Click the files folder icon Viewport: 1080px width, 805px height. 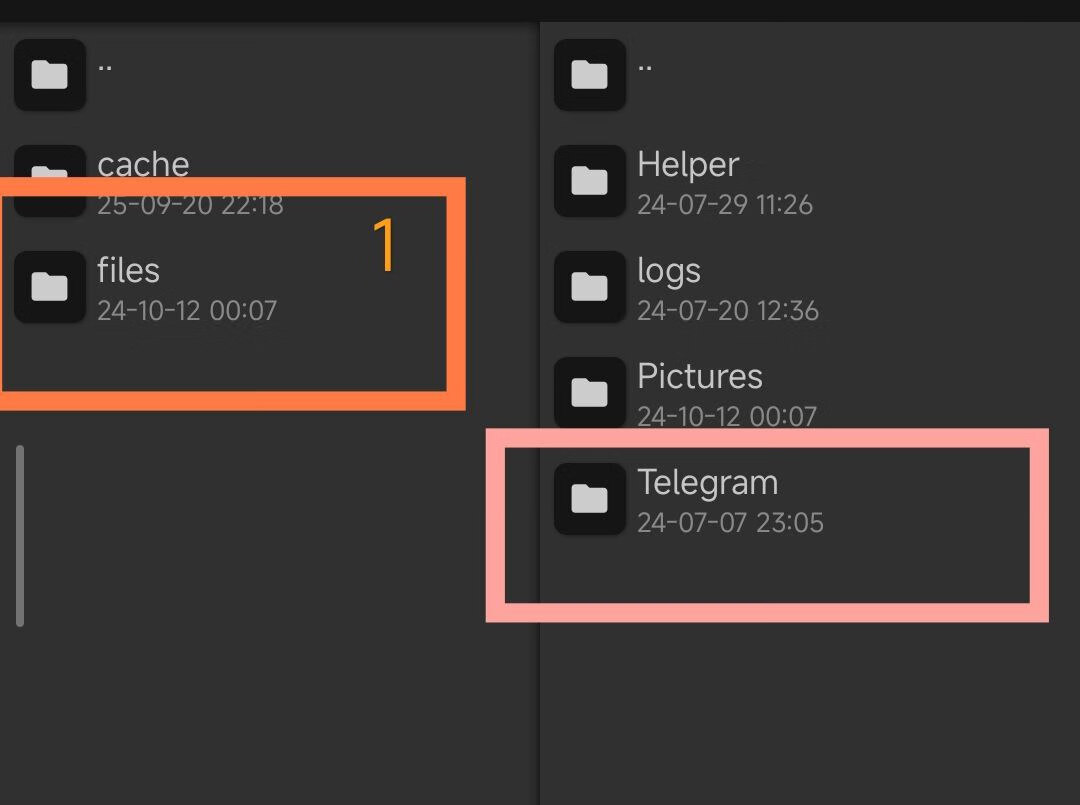tap(50, 286)
